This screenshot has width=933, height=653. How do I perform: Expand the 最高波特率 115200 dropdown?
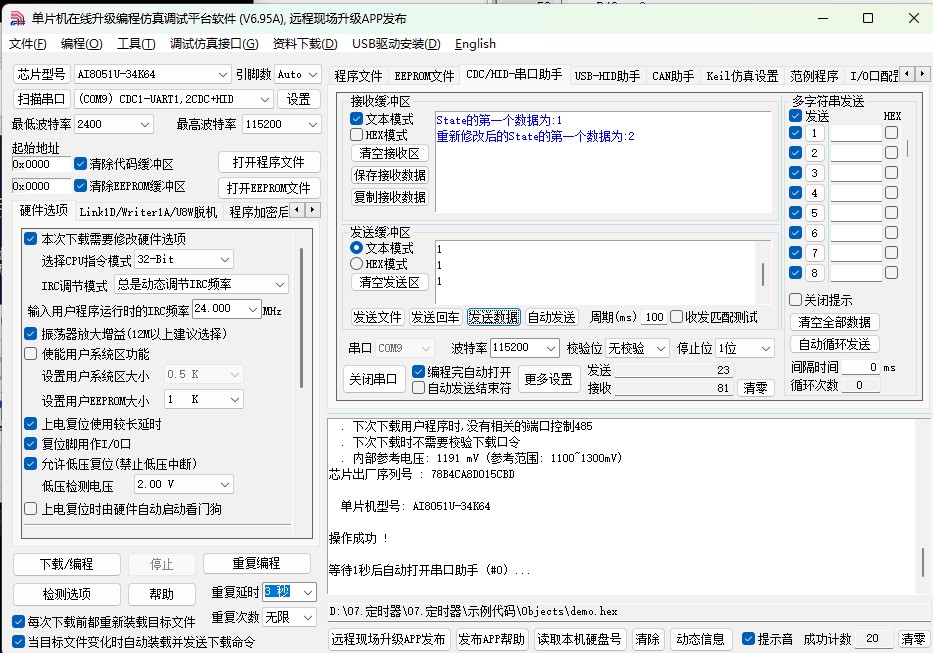(x=312, y=124)
